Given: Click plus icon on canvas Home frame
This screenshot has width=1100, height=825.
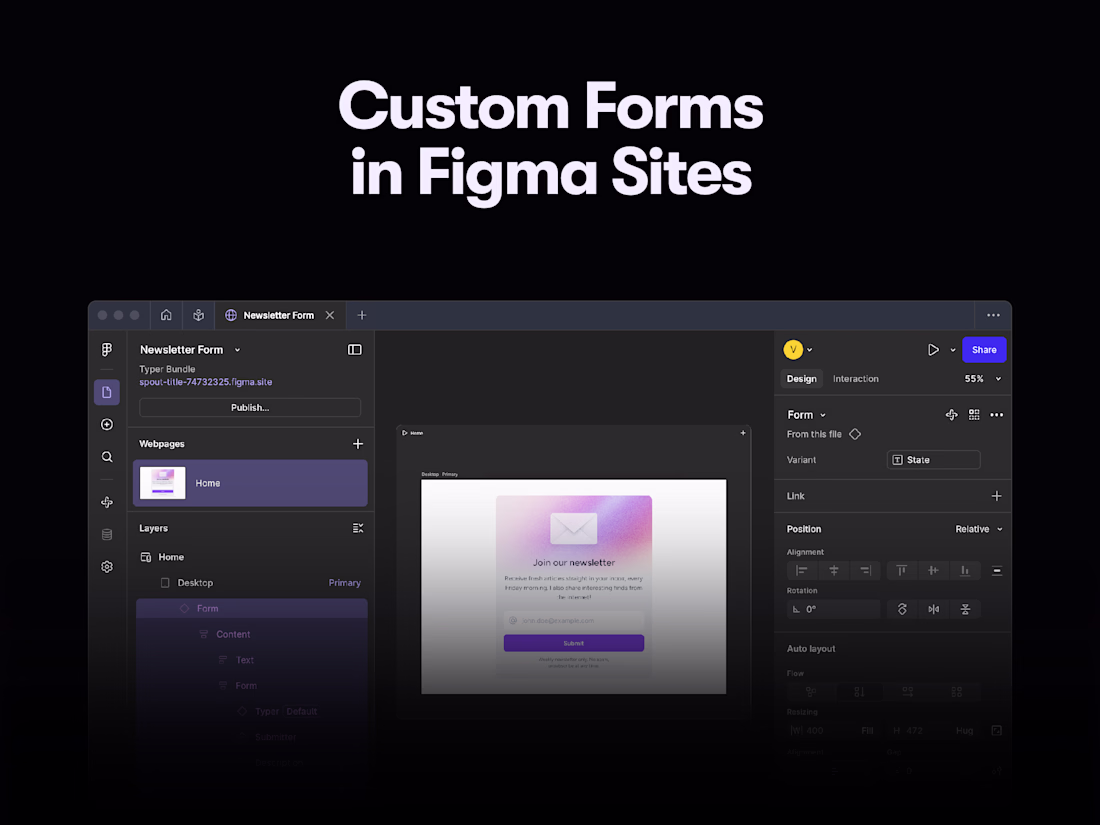Looking at the screenshot, I should pyautogui.click(x=743, y=433).
